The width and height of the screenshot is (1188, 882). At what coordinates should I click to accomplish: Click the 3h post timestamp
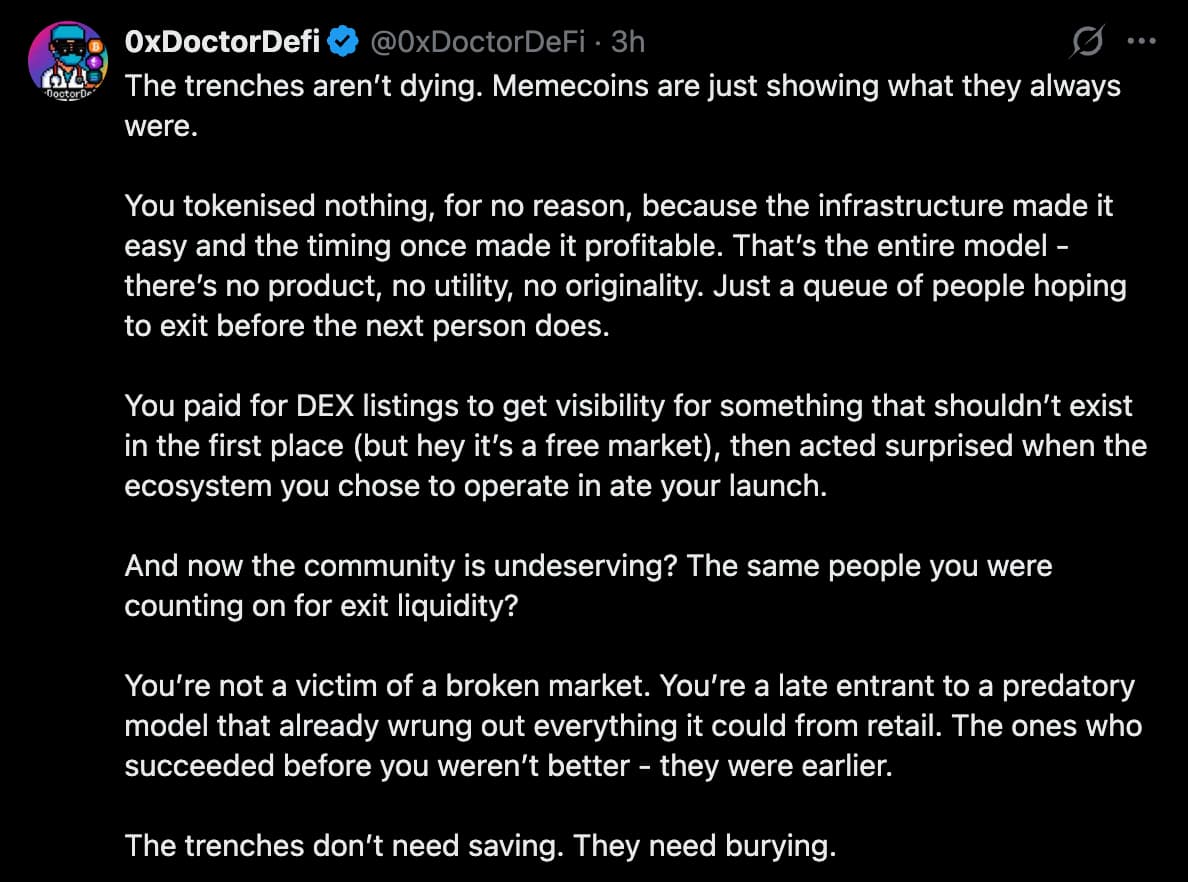628,42
